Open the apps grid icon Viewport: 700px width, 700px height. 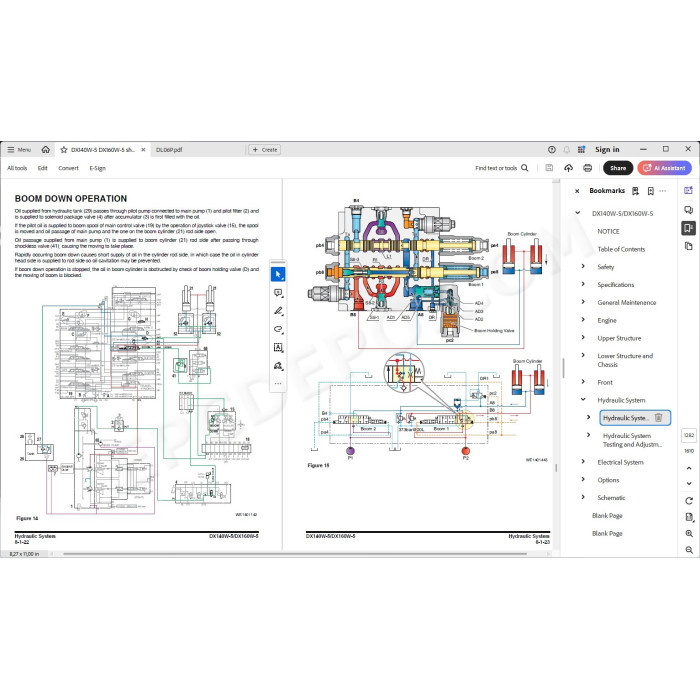[581, 150]
